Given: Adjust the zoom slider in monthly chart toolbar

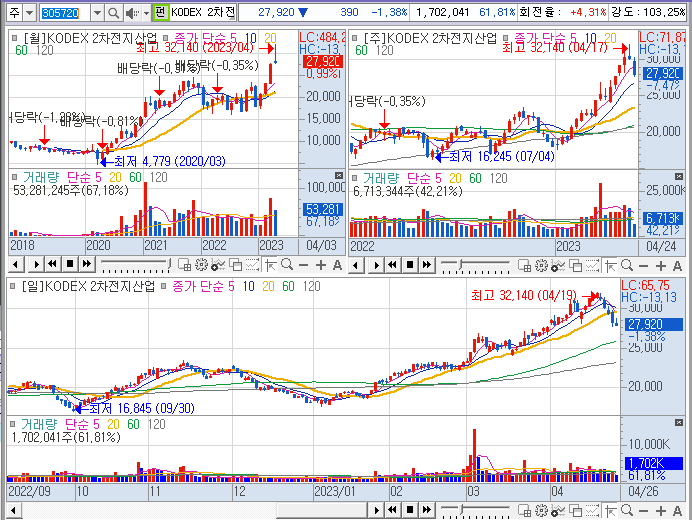Looking at the screenshot, I should coord(136,265).
